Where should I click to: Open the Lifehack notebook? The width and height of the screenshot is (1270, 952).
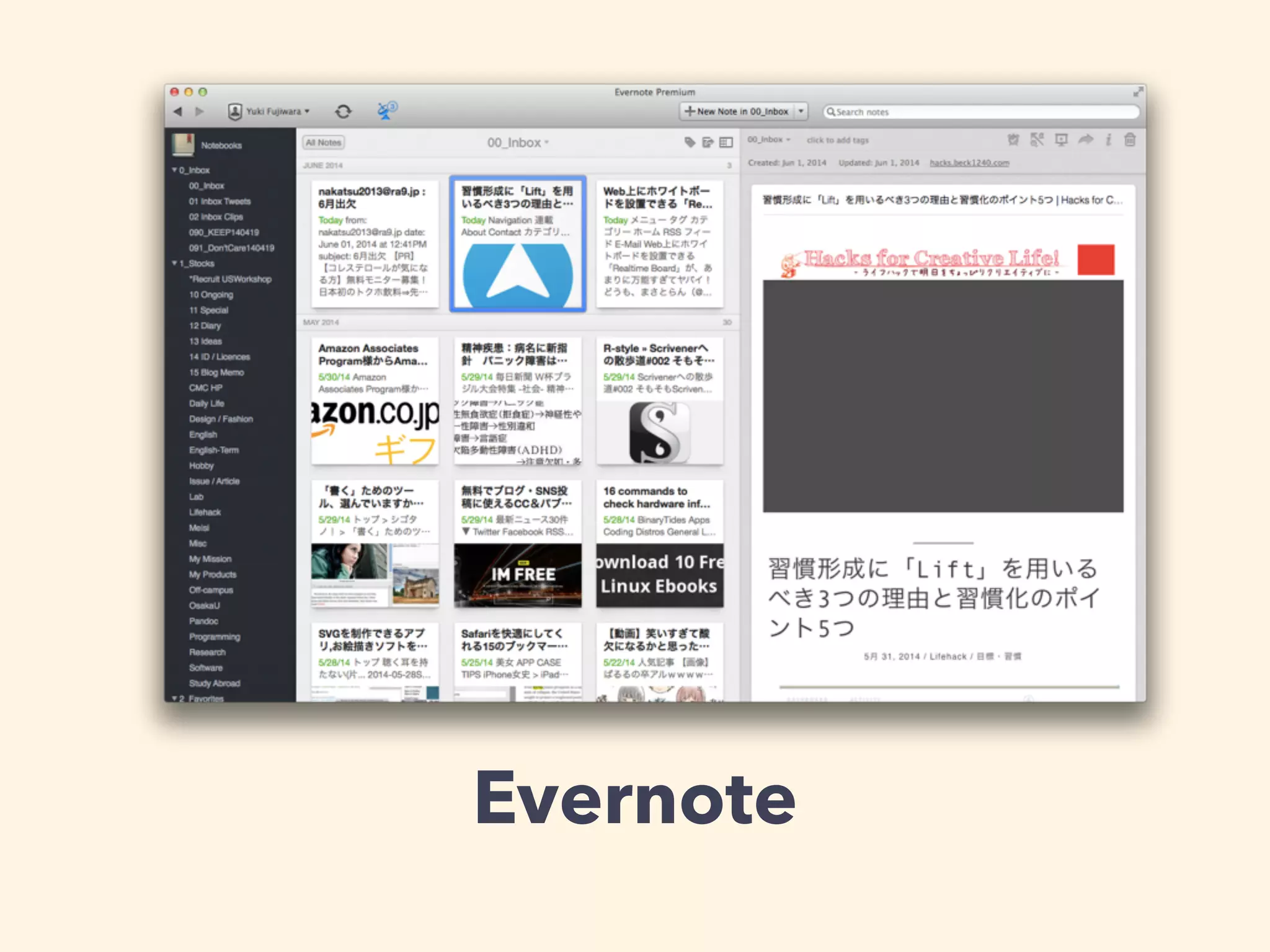pyautogui.click(x=205, y=512)
